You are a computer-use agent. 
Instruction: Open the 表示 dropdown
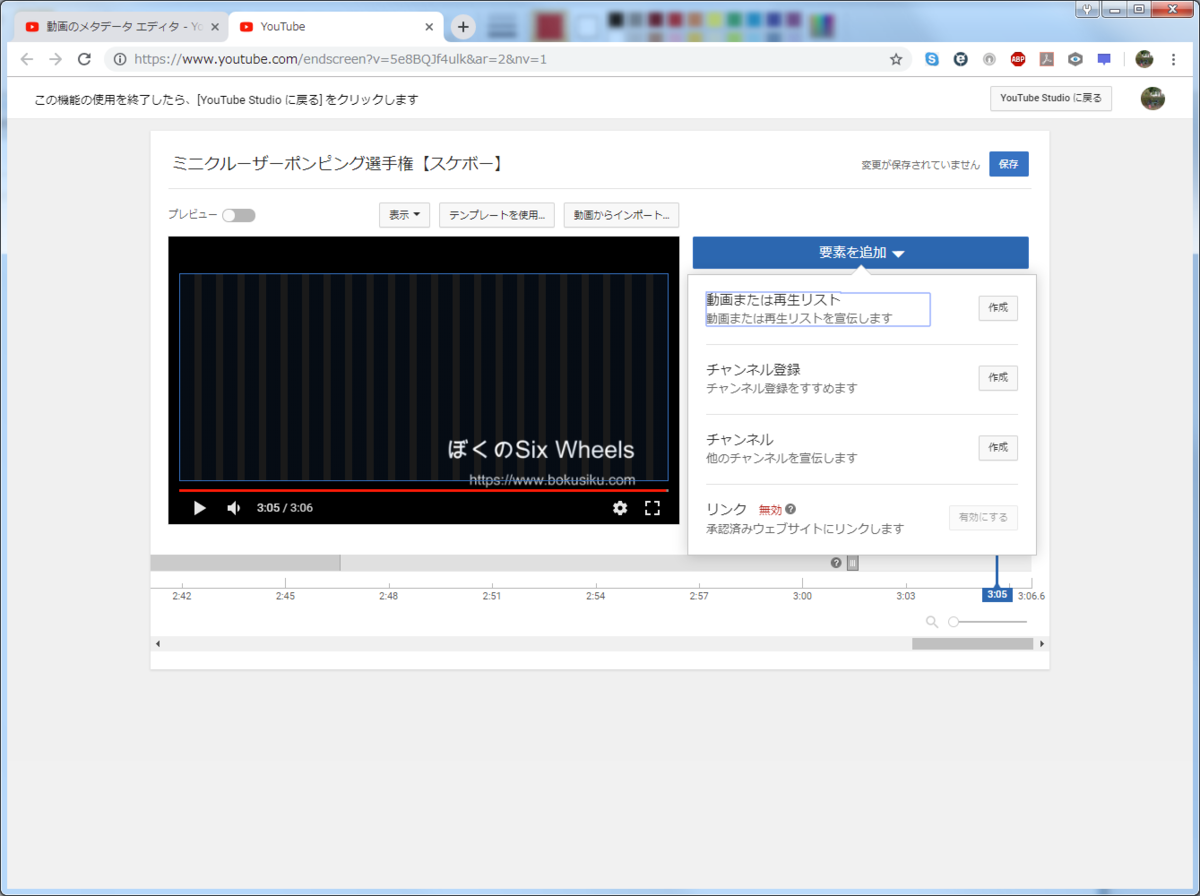click(404, 215)
